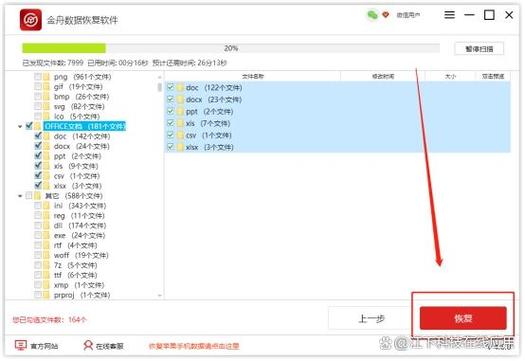The image size is (525, 361).
Task: Click the woff folder icon in the tree
Action: [x=46, y=255]
